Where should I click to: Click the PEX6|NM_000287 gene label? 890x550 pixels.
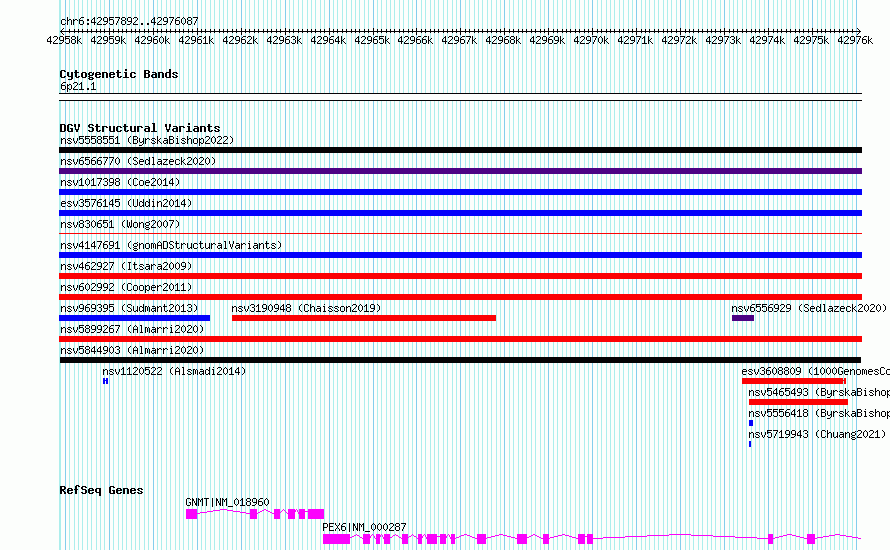coord(364,527)
